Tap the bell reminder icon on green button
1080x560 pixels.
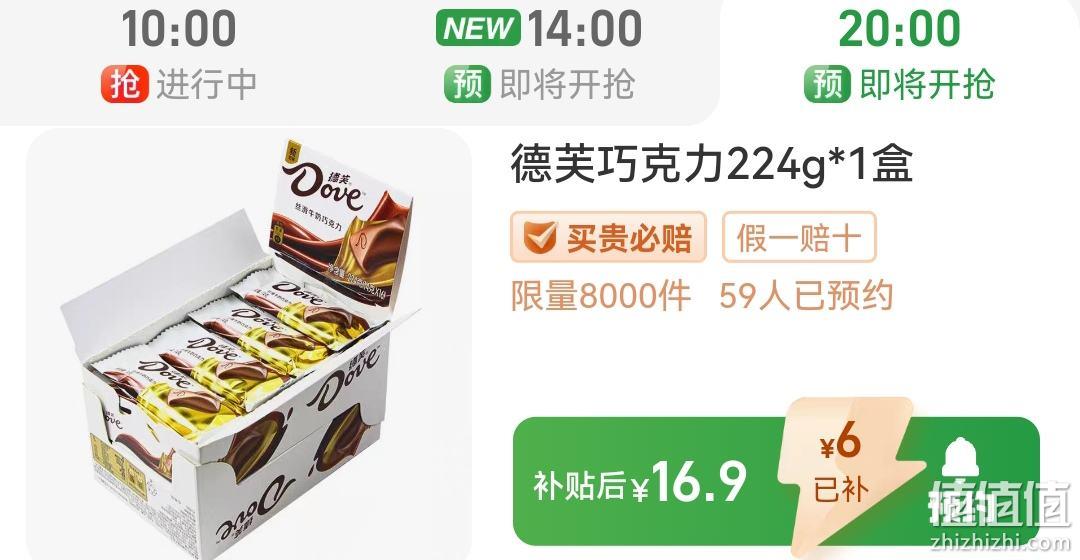[960, 459]
